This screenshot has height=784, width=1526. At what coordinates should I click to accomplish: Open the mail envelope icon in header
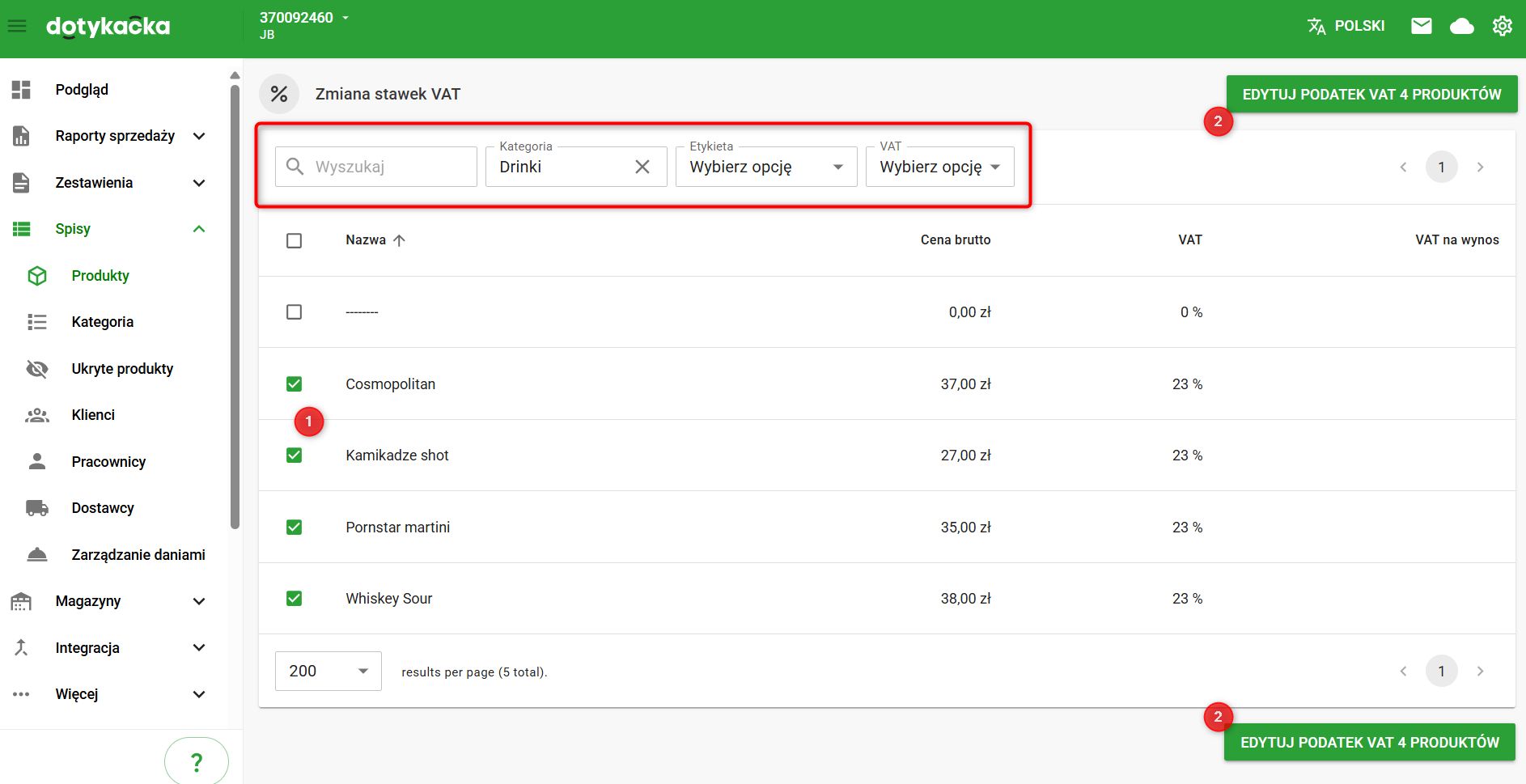1421,27
